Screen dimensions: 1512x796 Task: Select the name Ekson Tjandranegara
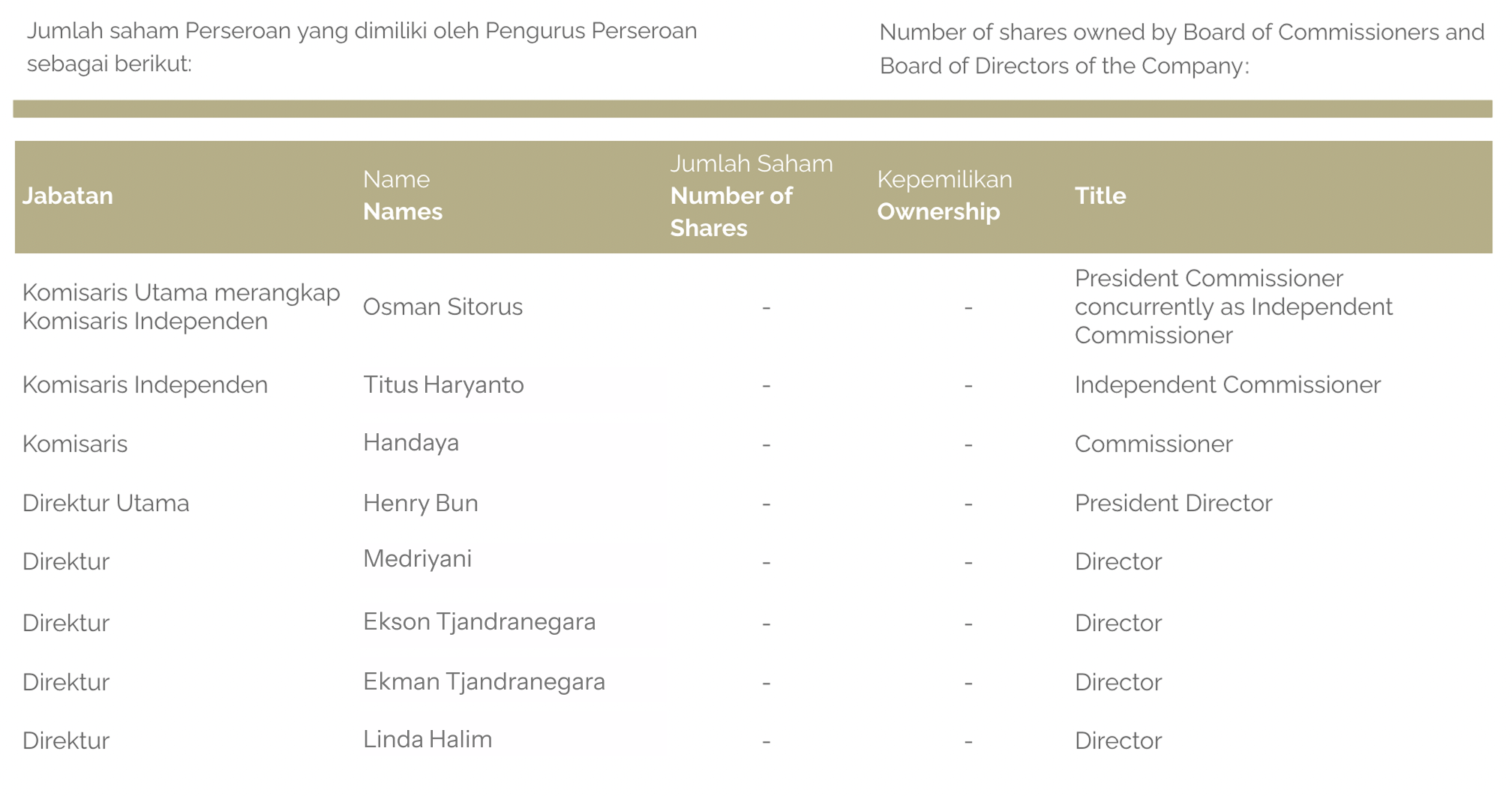coord(479,622)
